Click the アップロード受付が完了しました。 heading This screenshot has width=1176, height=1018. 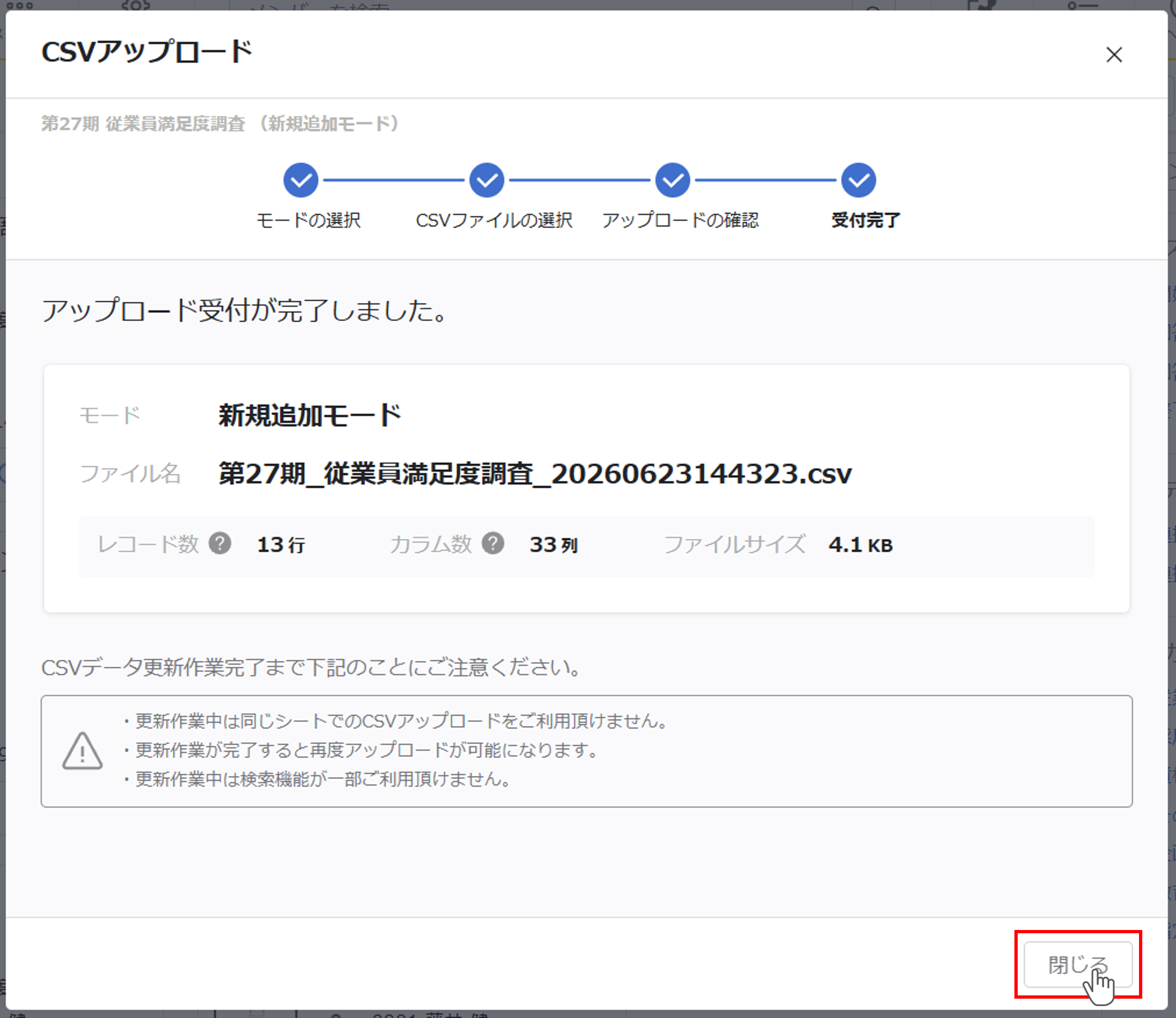pos(245,311)
